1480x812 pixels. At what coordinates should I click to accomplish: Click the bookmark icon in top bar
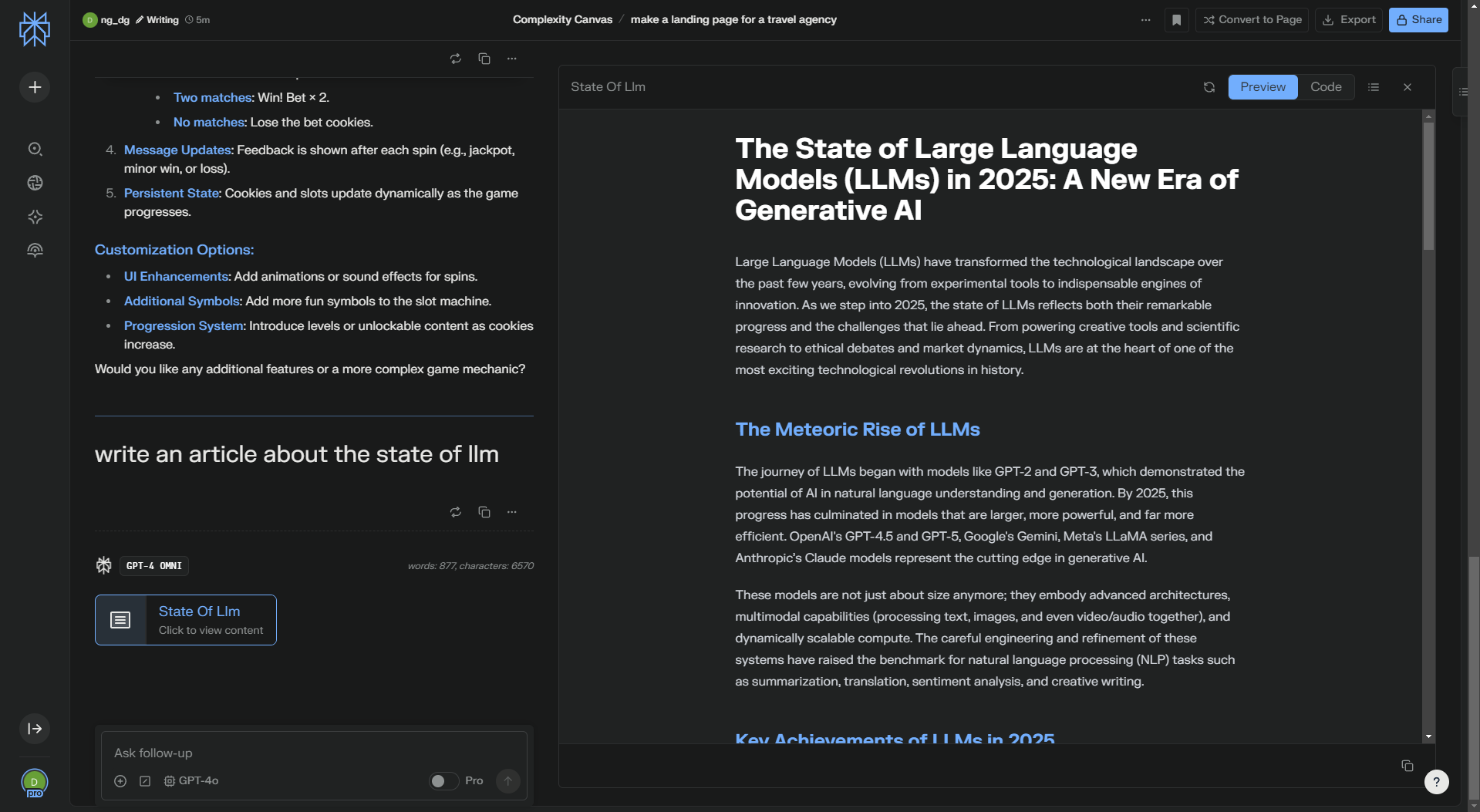point(1176,20)
